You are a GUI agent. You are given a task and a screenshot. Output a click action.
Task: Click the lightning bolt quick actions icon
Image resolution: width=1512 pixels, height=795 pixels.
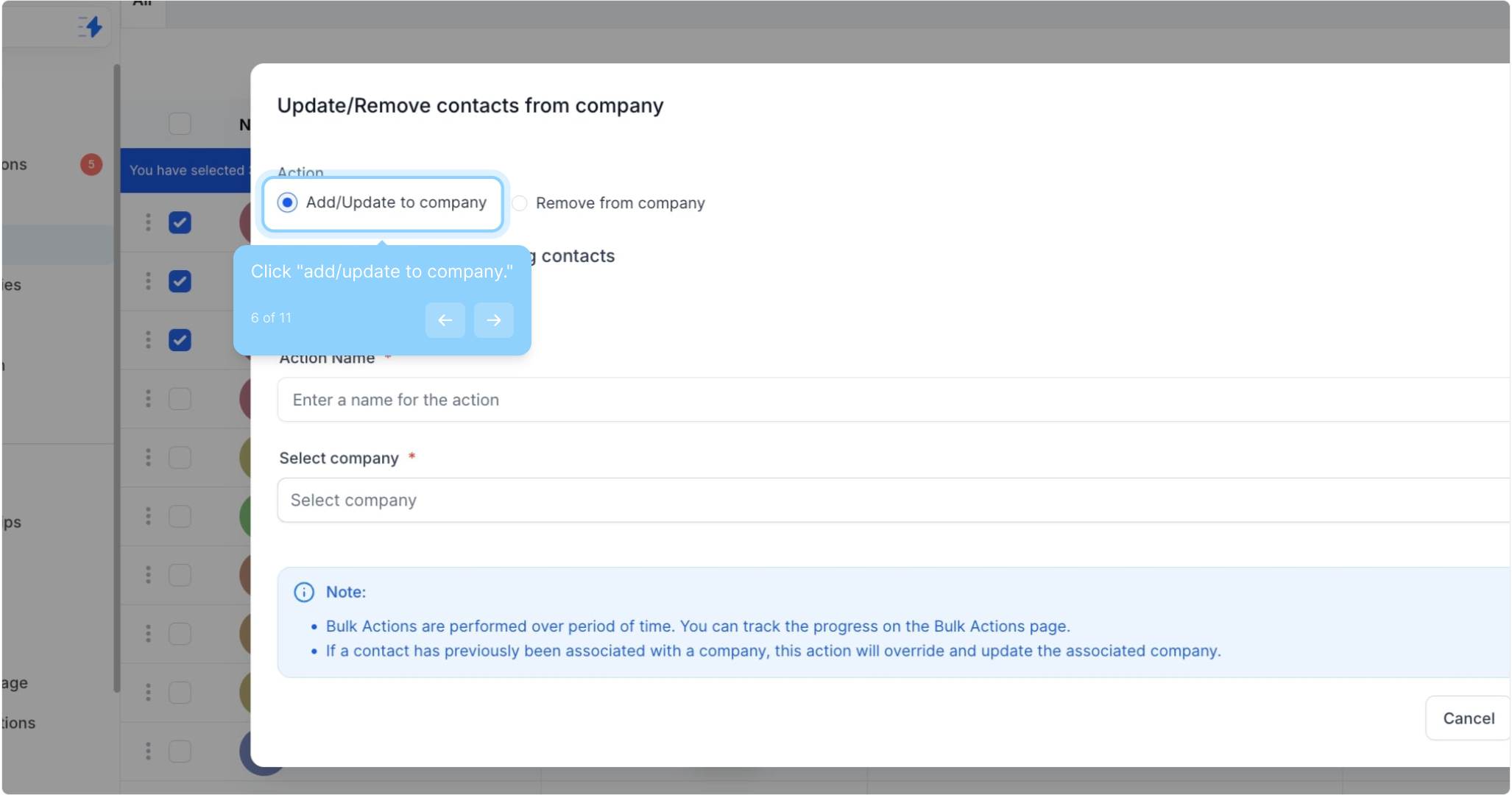[x=91, y=27]
